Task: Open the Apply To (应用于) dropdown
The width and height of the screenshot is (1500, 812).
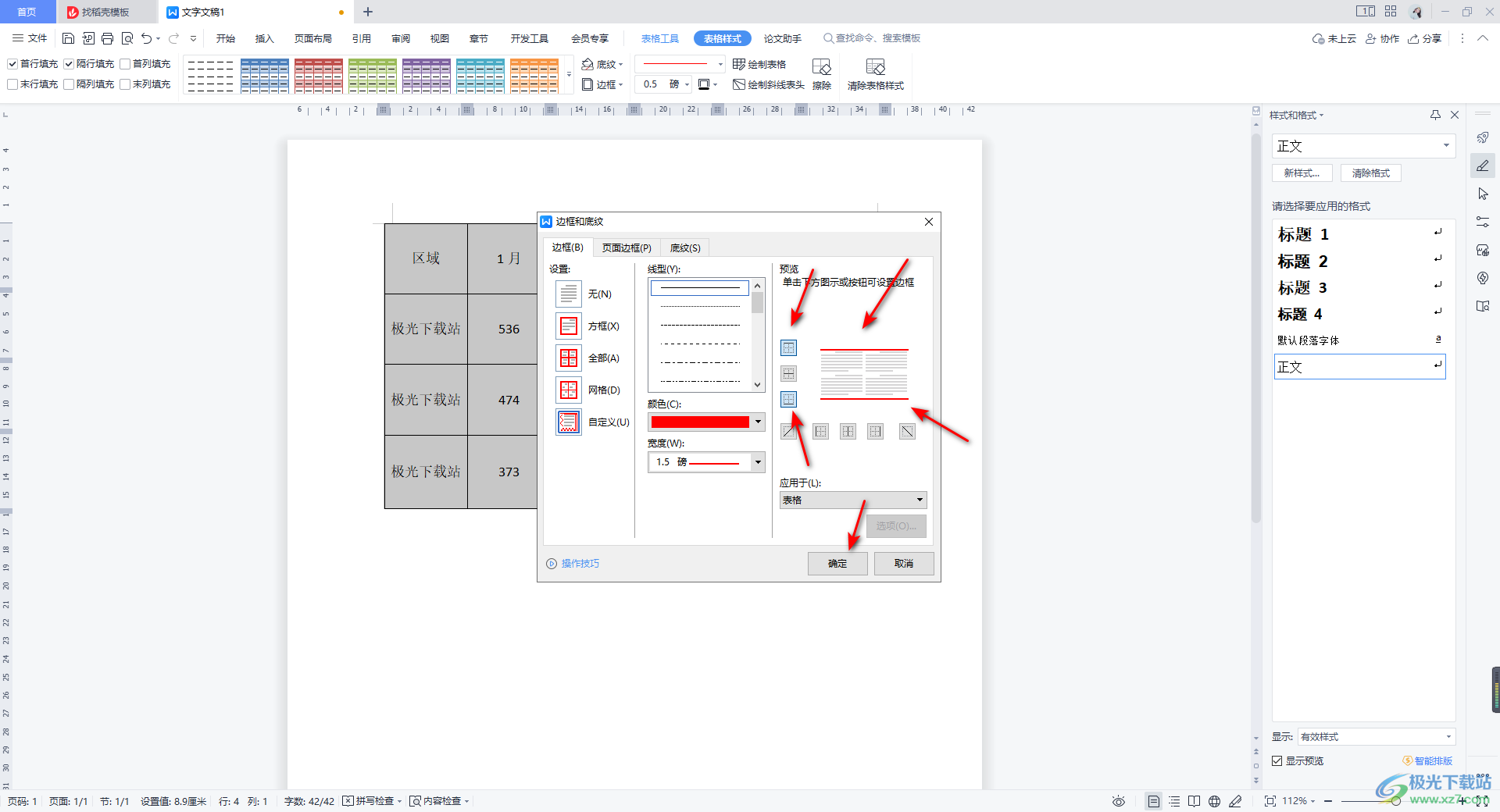Action: point(853,500)
